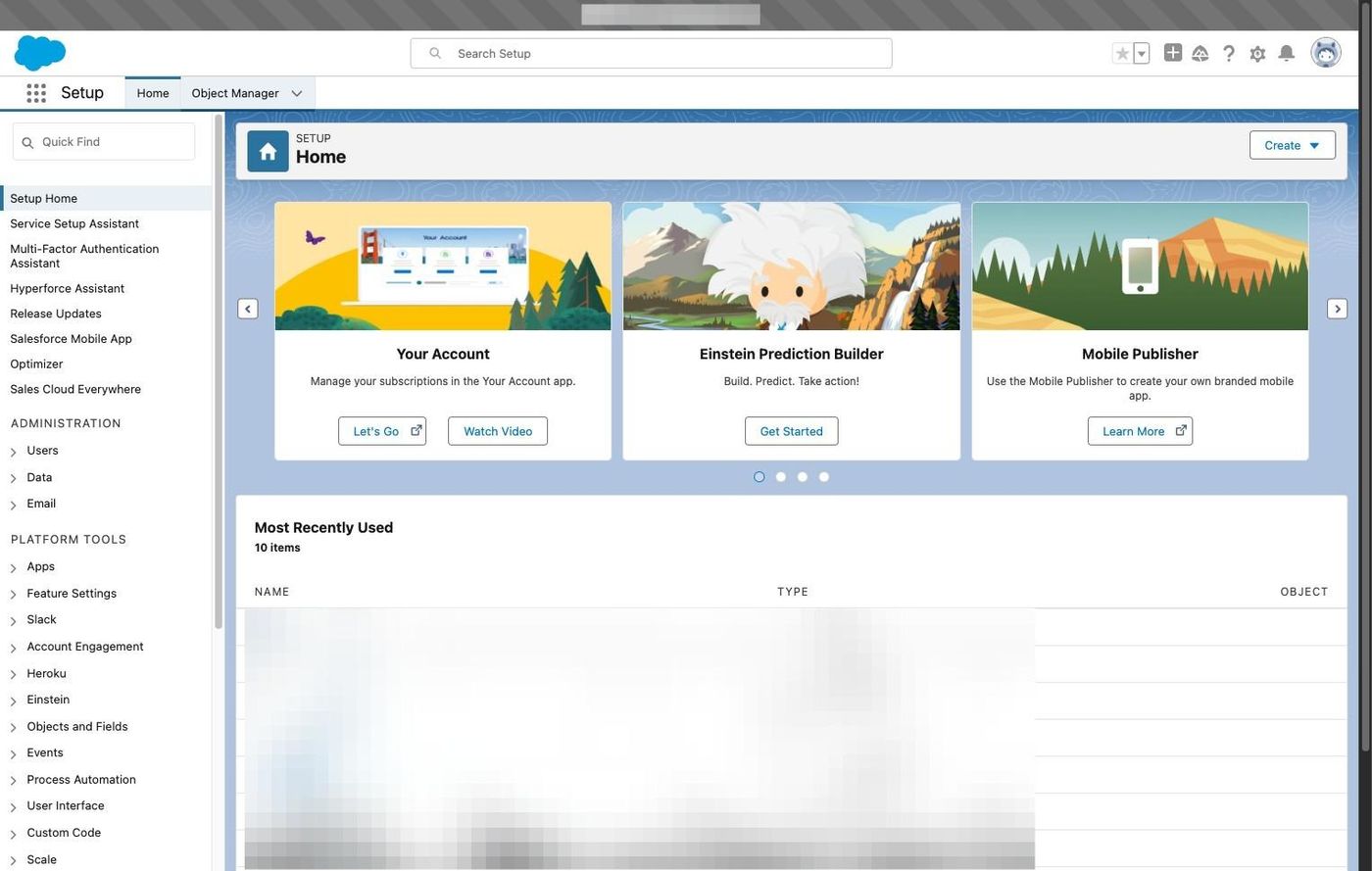Open the Object Manager tab dropdown chevron
Screen dimensions: 1372x871
coord(296,94)
